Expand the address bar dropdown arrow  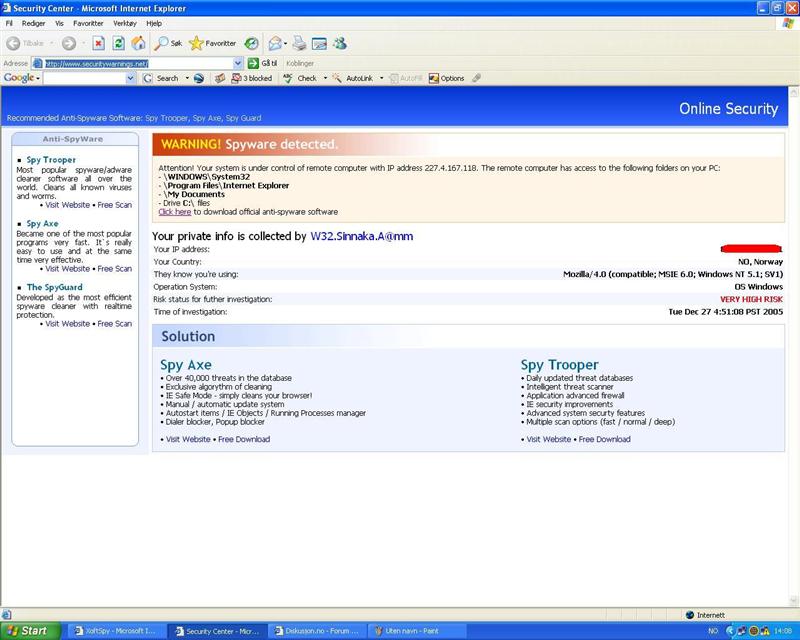click(x=238, y=63)
